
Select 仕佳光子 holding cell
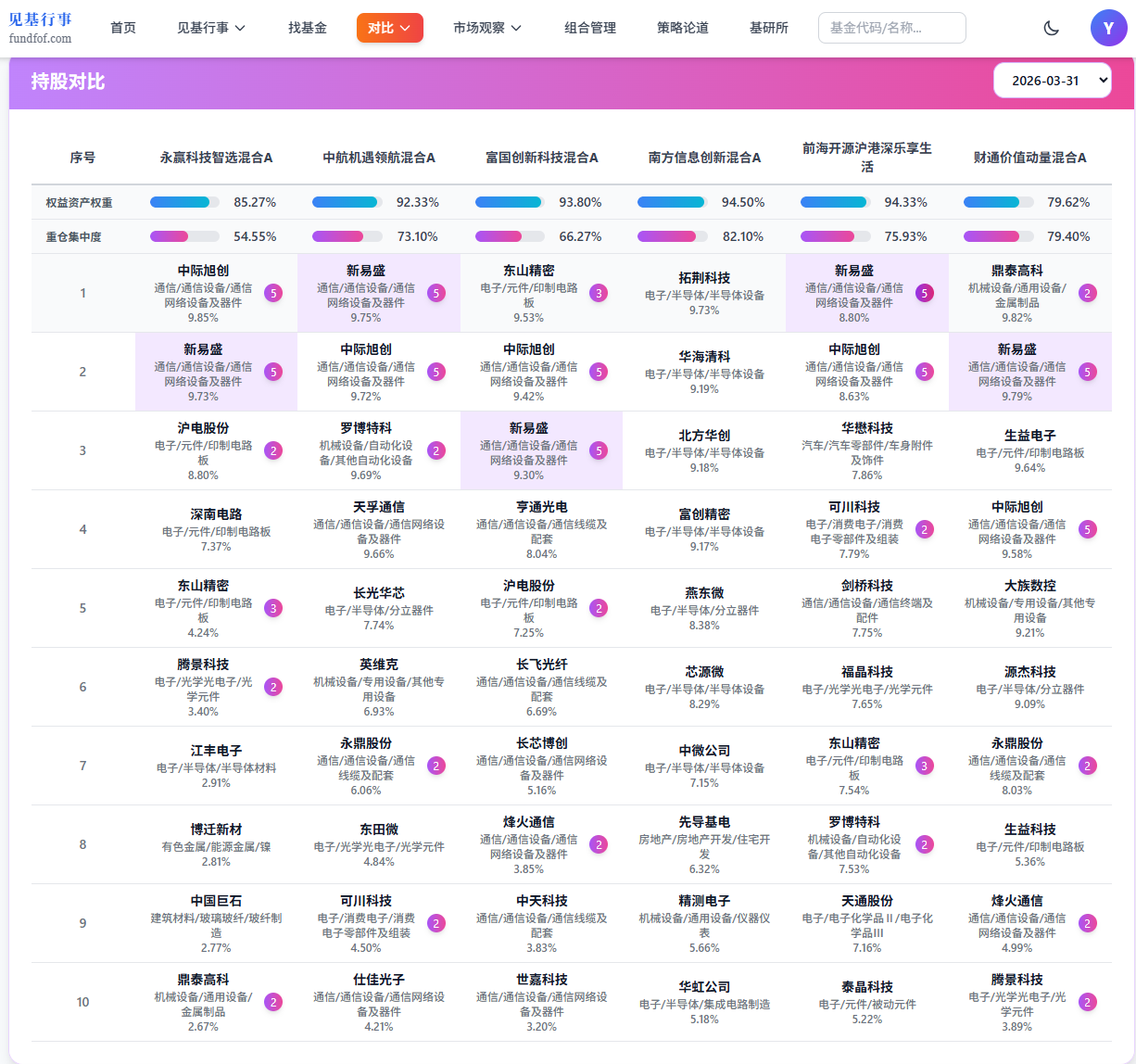[379, 1002]
